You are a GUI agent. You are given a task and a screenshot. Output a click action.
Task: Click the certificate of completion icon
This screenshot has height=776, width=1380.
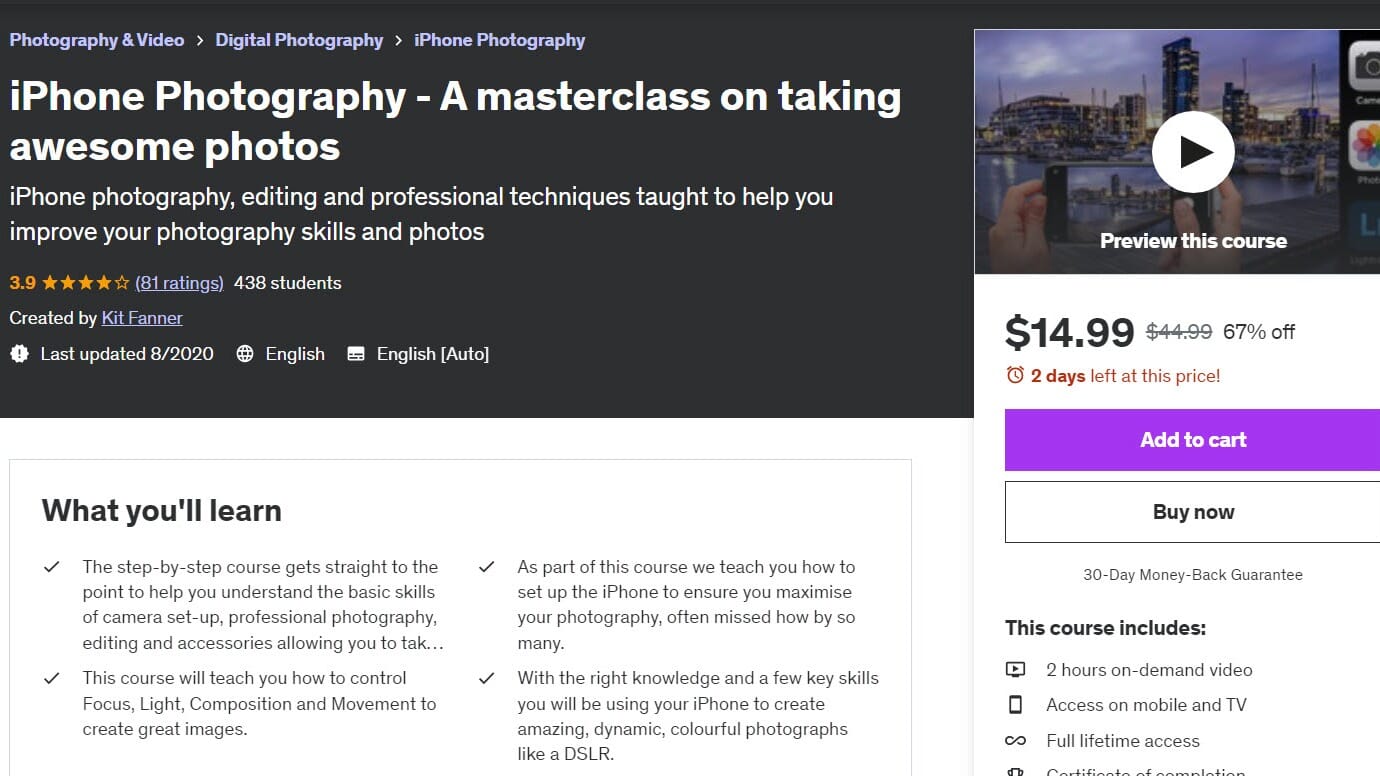[1015, 771]
